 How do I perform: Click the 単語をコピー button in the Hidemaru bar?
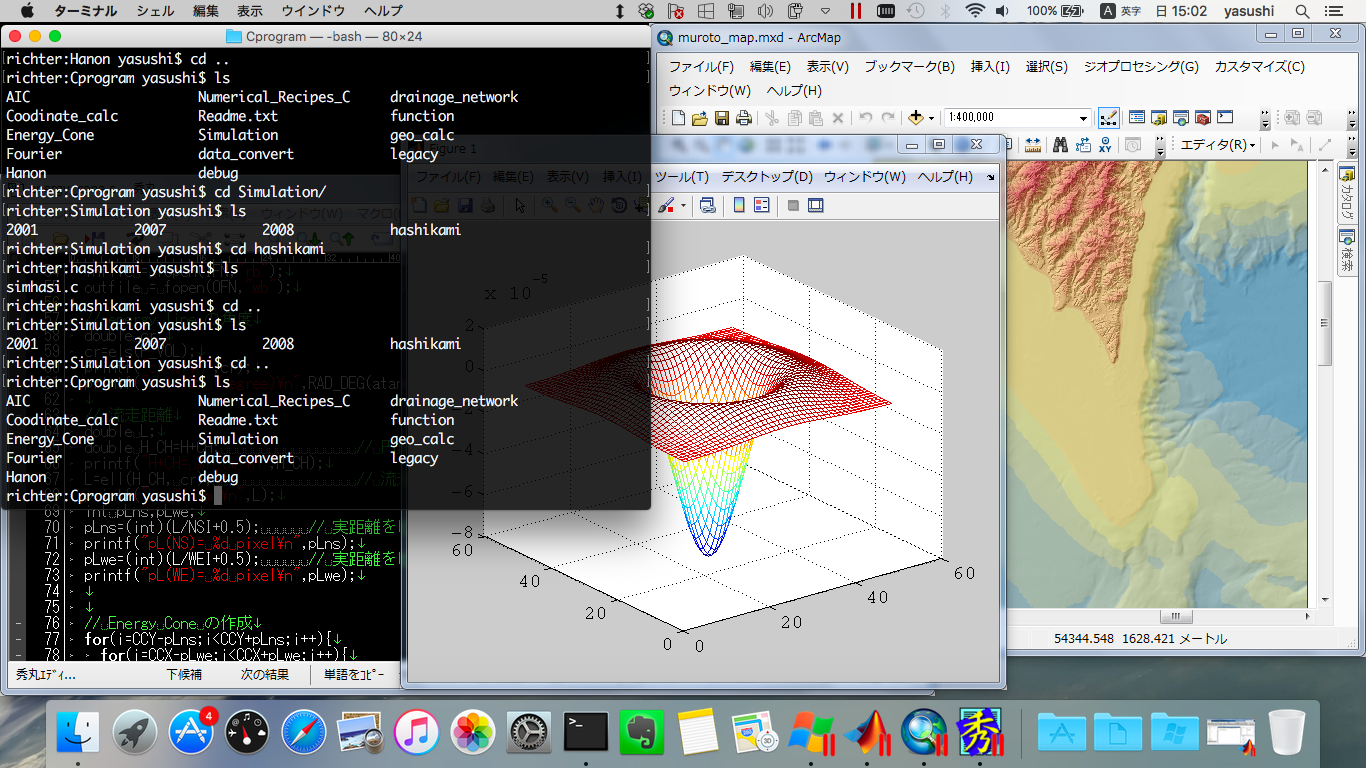coord(355,675)
